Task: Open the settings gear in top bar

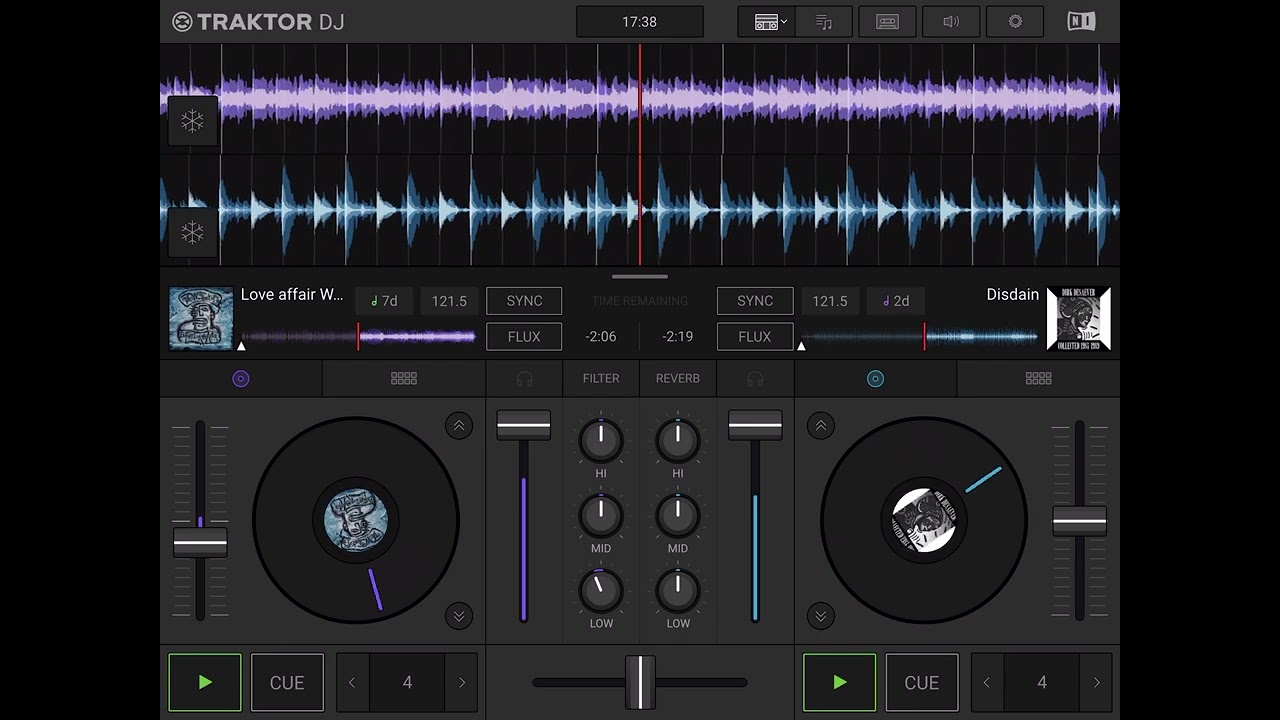Action: (x=1015, y=22)
